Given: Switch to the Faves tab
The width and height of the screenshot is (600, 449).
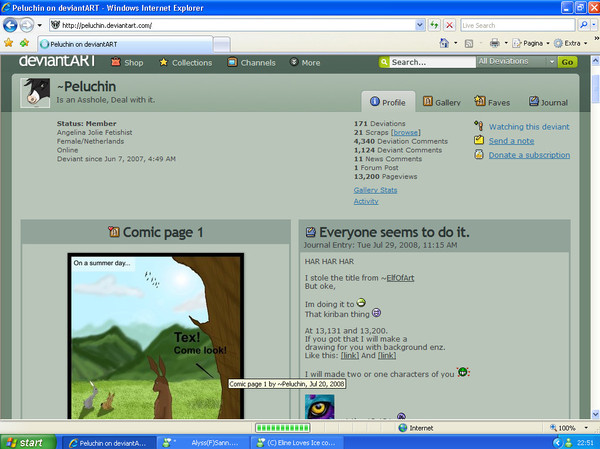Looking at the screenshot, I should (x=492, y=102).
